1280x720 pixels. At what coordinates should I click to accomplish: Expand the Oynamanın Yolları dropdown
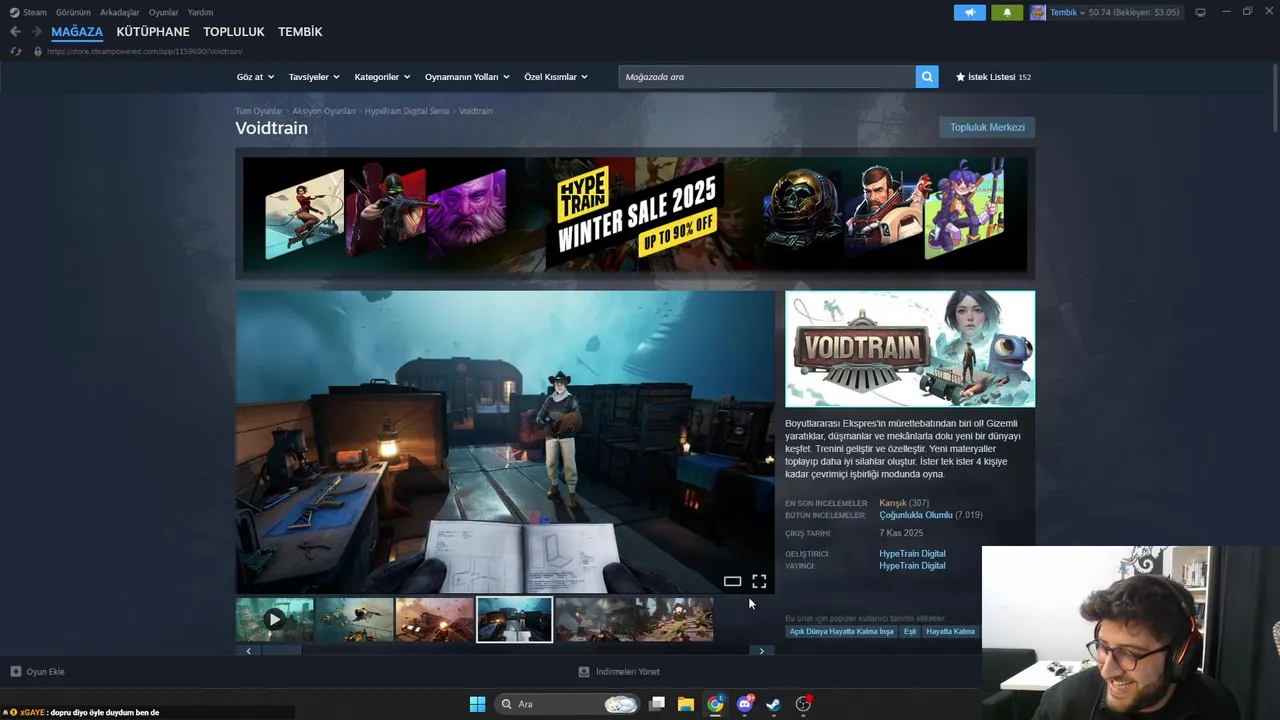(467, 77)
